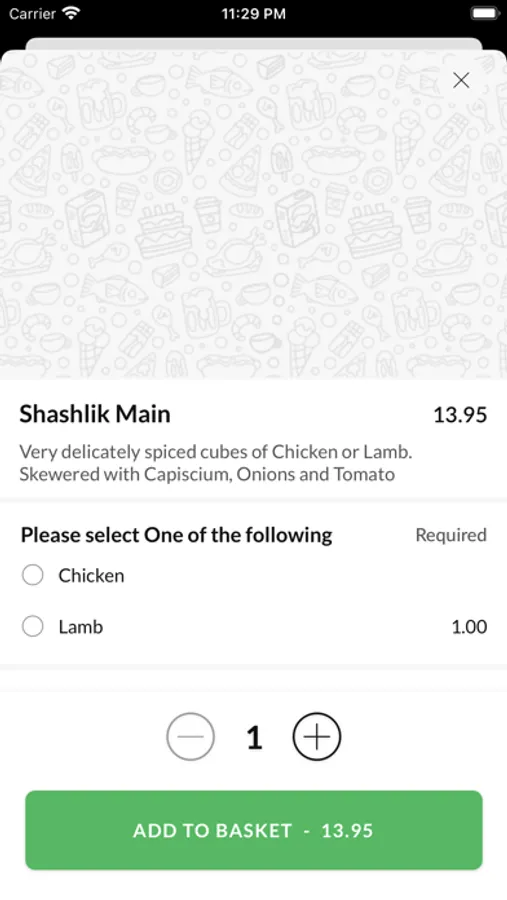The width and height of the screenshot is (507, 900).
Task: Tap the Shashlik Main title
Action: (95, 414)
